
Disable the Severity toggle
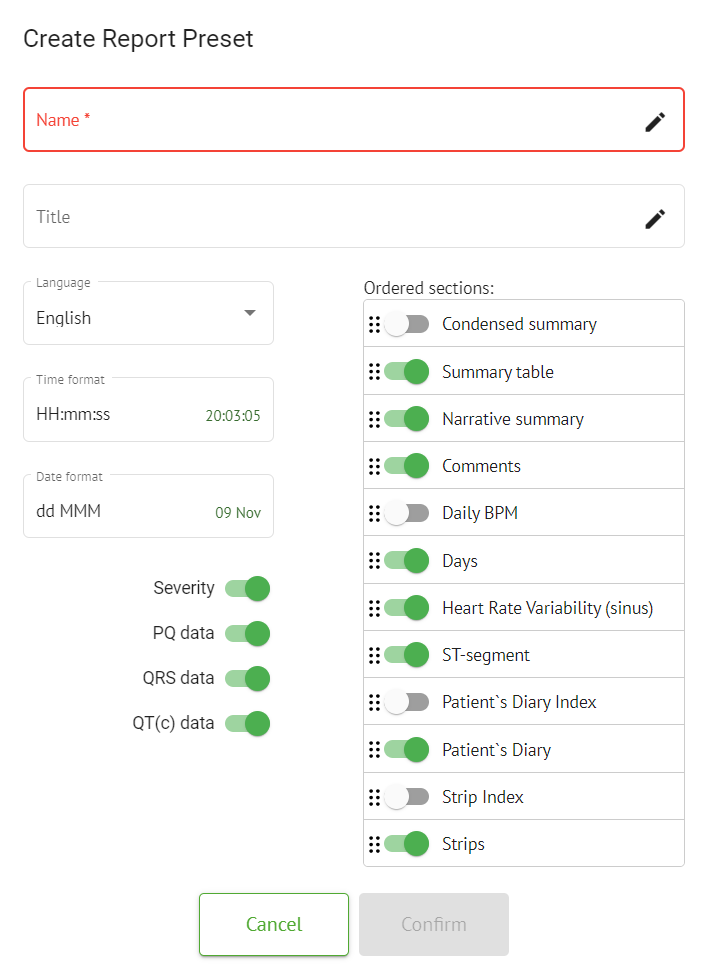(247, 588)
